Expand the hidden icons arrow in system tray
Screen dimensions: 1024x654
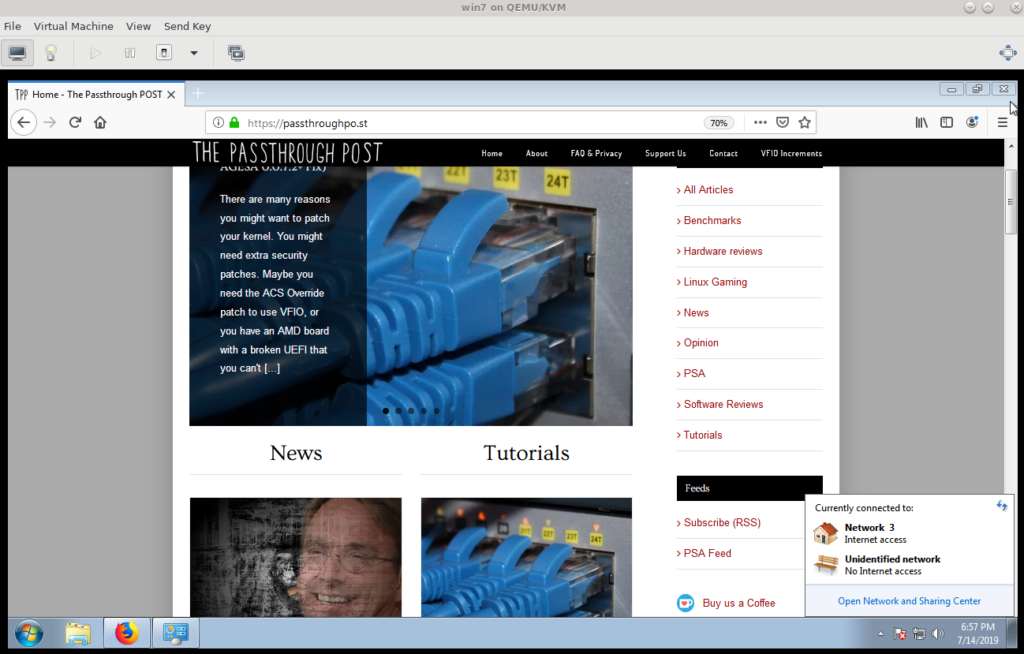(879, 633)
